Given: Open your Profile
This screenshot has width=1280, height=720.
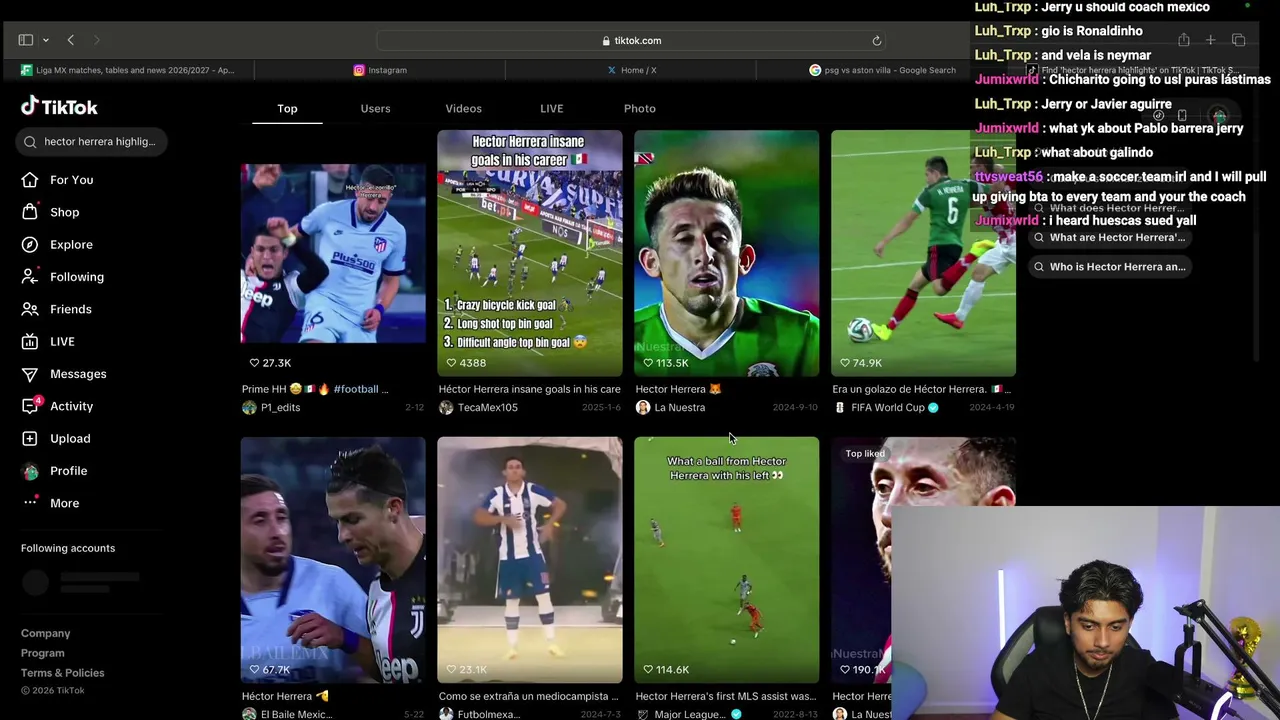Looking at the screenshot, I should coord(68,471).
